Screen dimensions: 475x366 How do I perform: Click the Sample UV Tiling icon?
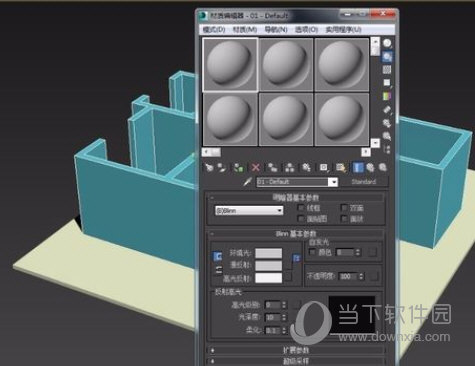click(x=387, y=83)
